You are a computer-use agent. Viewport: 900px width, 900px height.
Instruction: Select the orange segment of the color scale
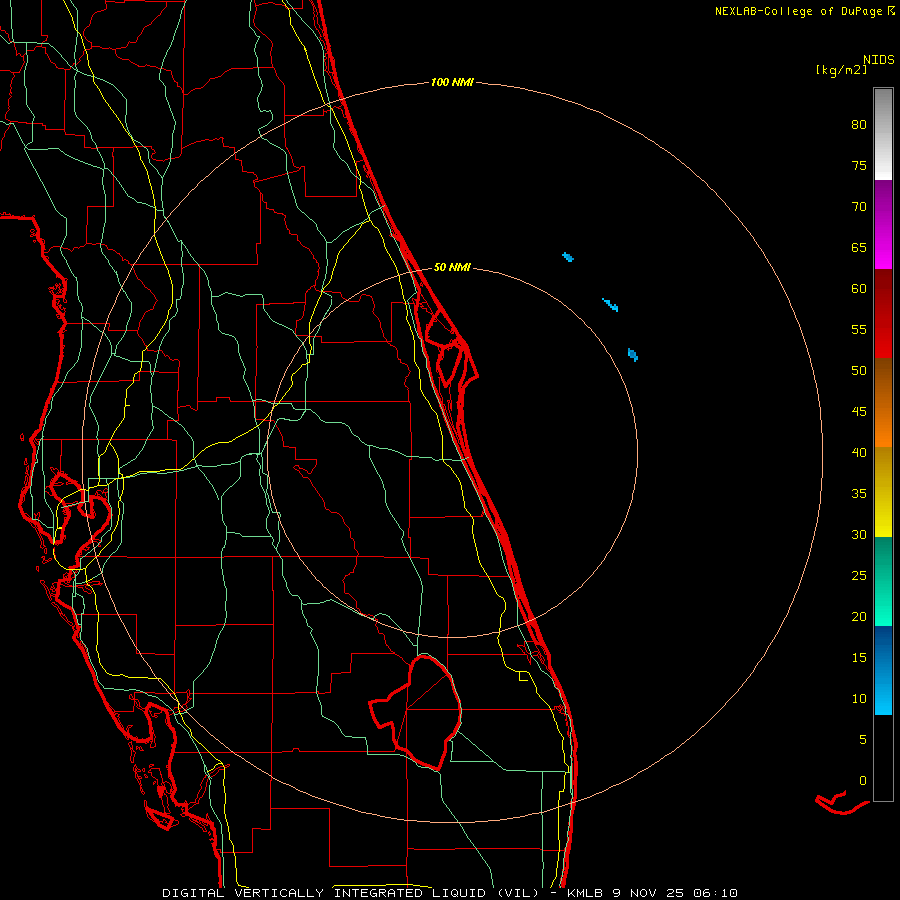[x=883, y=402]
